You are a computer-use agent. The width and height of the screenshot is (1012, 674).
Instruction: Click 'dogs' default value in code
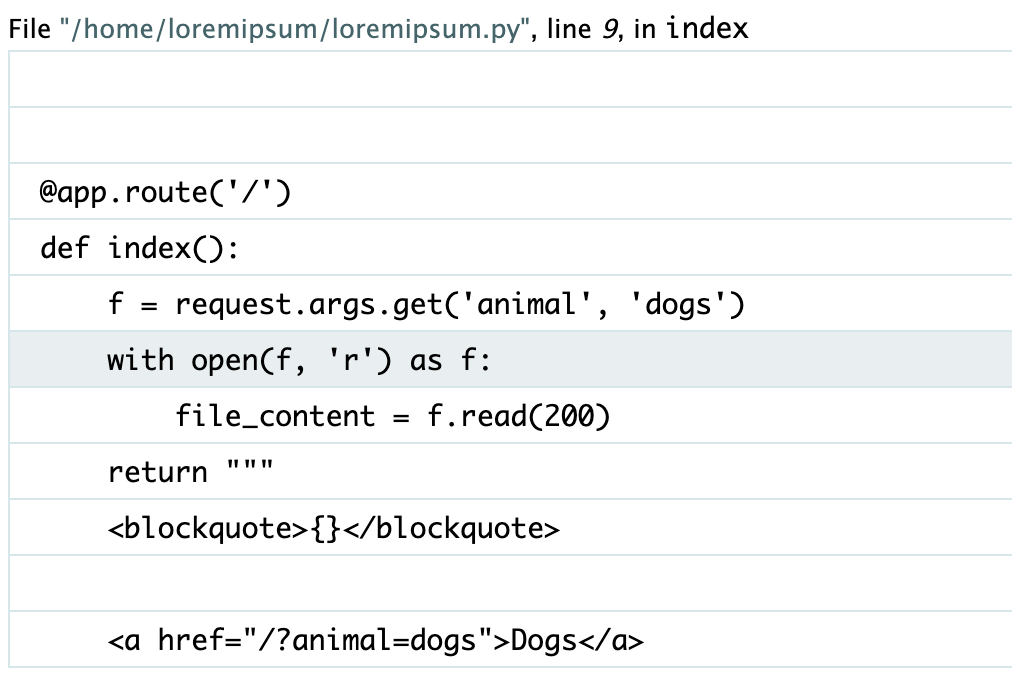[x=678, y=304]
